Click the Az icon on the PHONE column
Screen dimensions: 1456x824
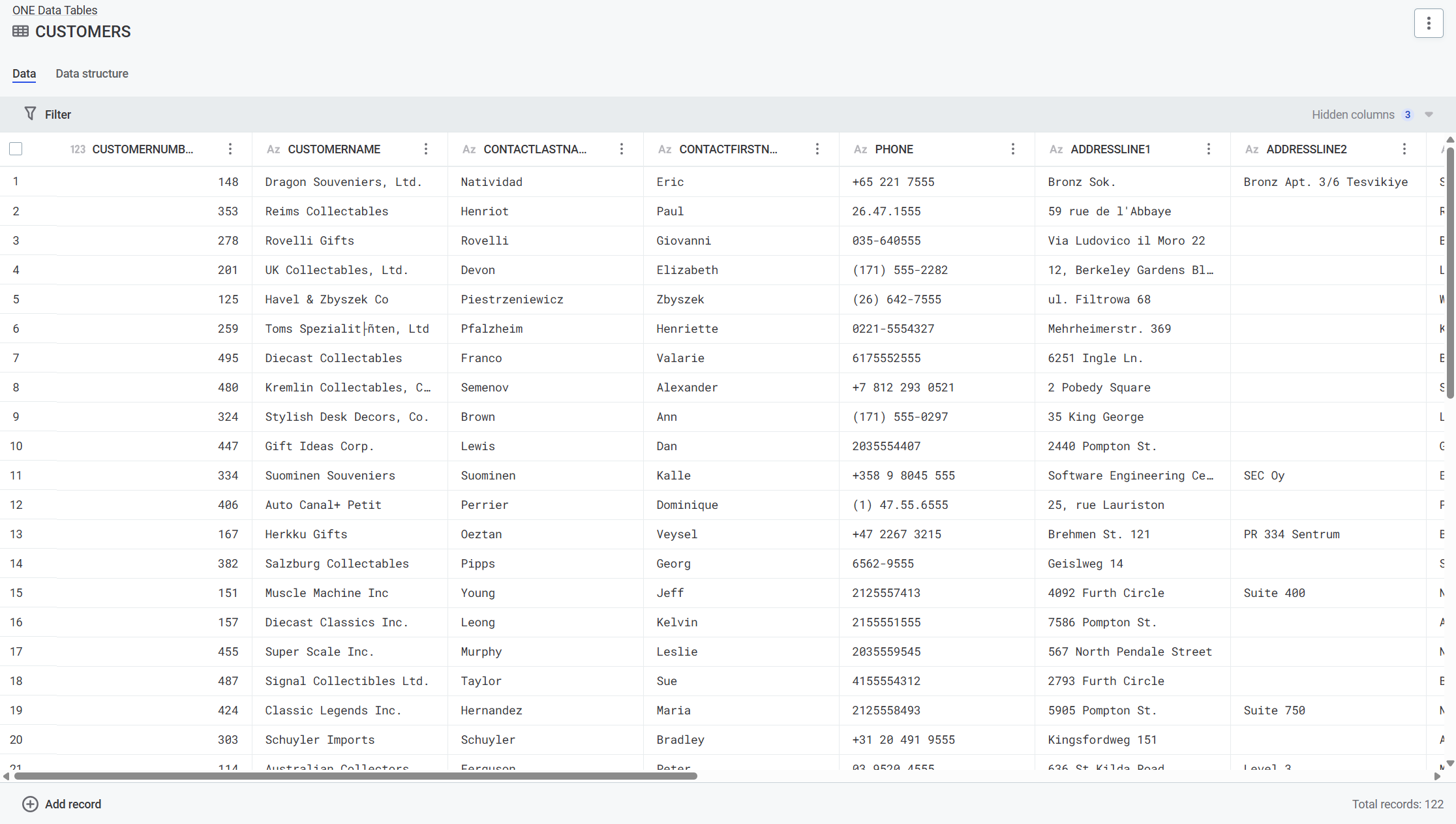coord(860,149)
